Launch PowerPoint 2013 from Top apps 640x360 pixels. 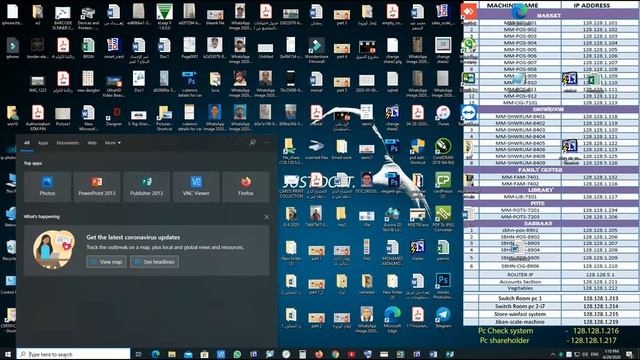pyautogui.click(x=97, y=187)
